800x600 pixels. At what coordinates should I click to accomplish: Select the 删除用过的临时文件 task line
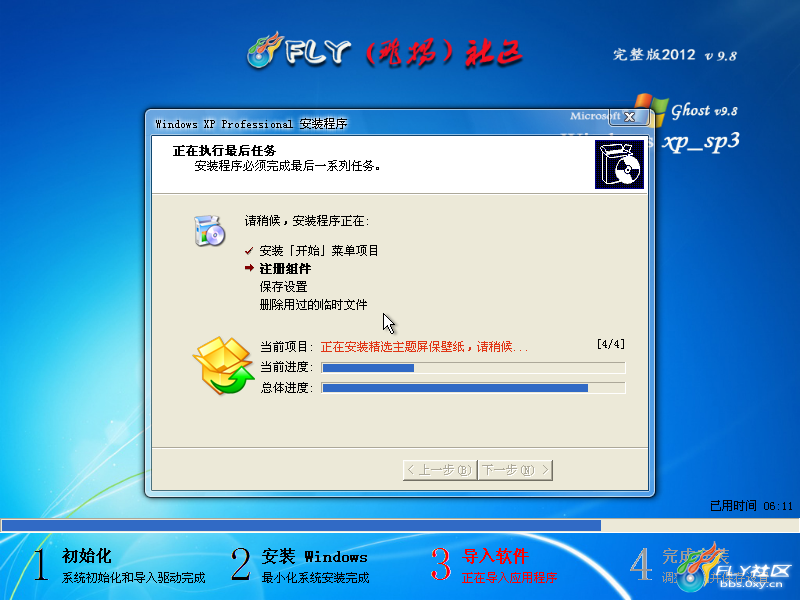pyautogui.click(x=313, y=305)
